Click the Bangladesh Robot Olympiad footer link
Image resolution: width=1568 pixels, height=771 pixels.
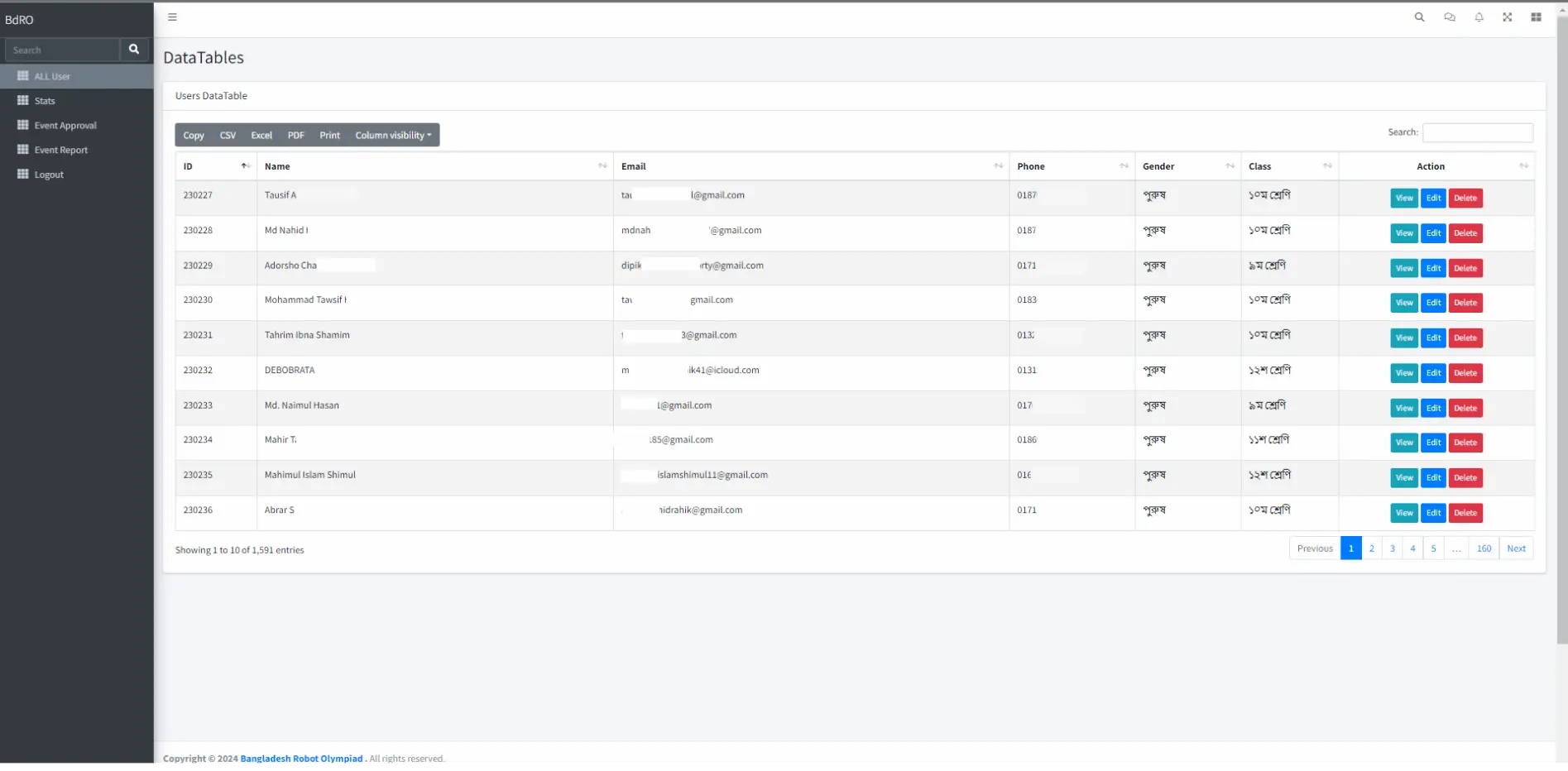coord(300,758)
